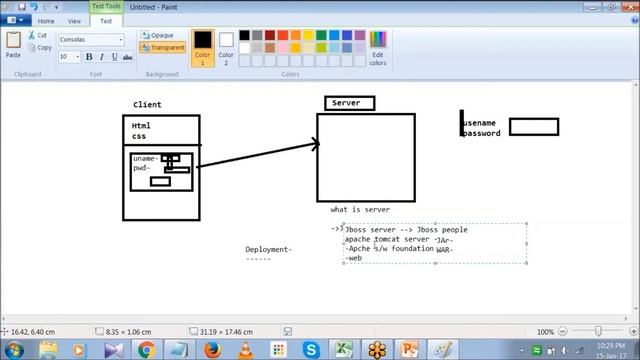Pick the rose pink color swatch

(x=283, y=48)
